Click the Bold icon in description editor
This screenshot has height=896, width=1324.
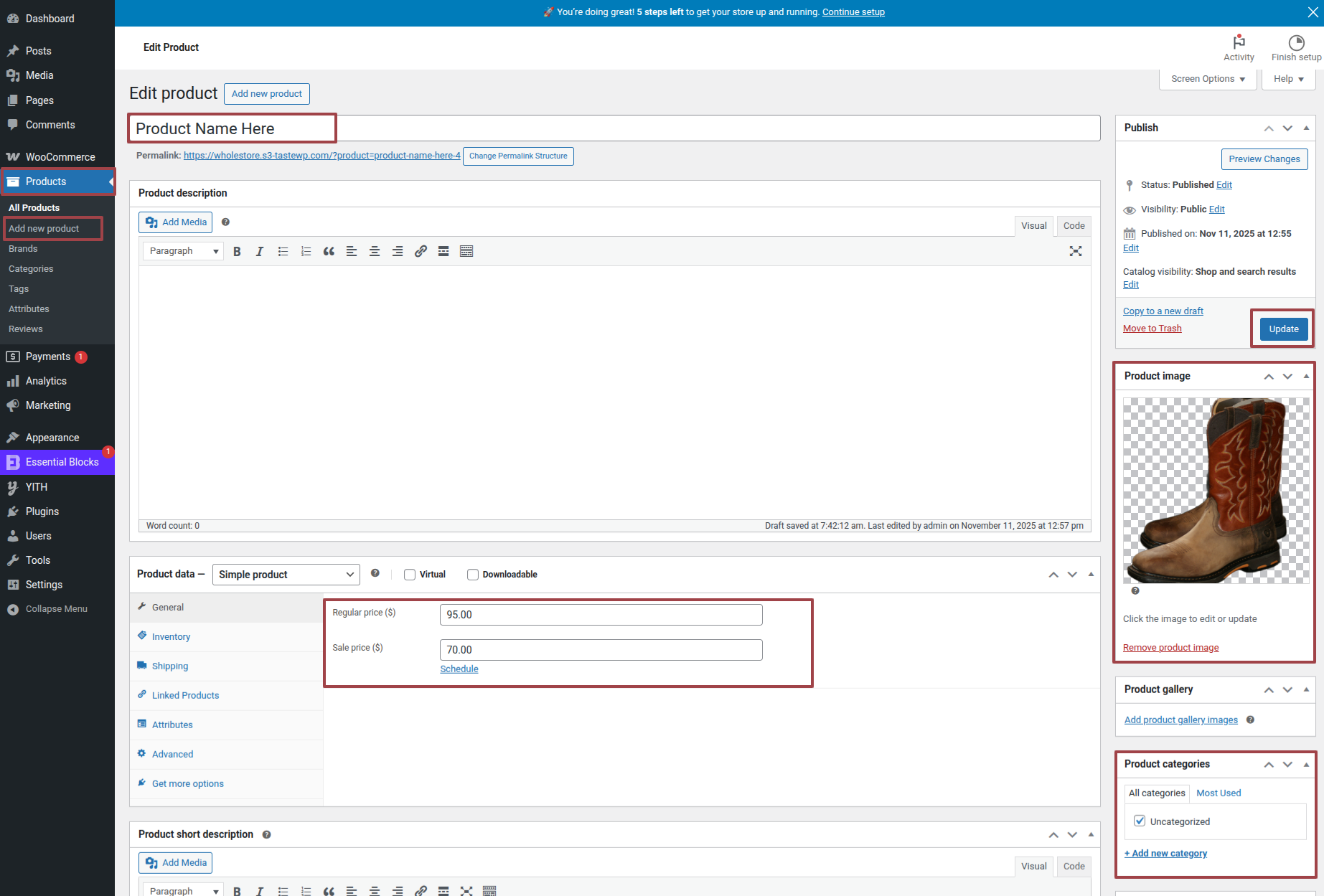(x=237, y=251)
